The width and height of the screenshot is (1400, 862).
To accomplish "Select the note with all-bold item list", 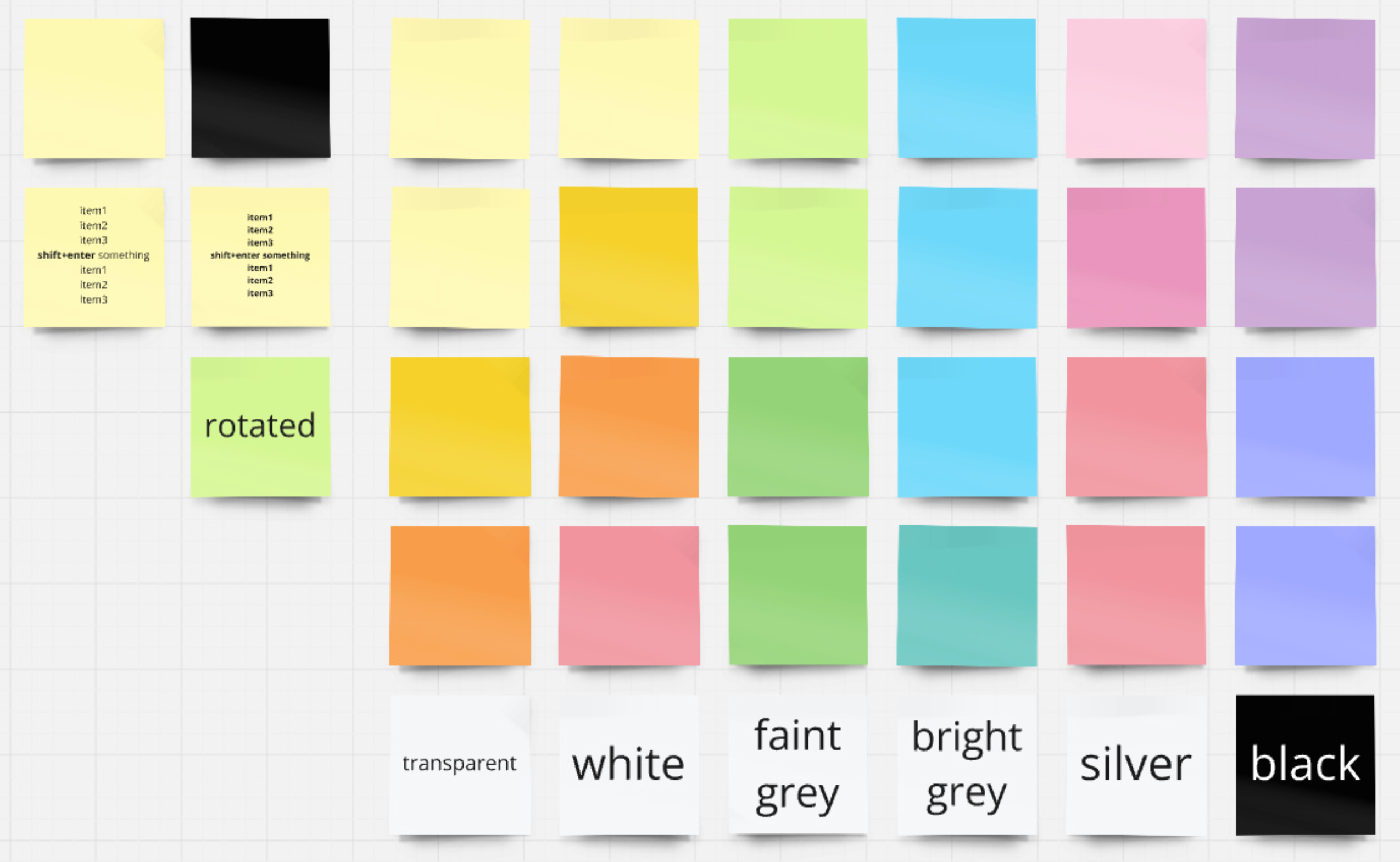I will [260, 257].
